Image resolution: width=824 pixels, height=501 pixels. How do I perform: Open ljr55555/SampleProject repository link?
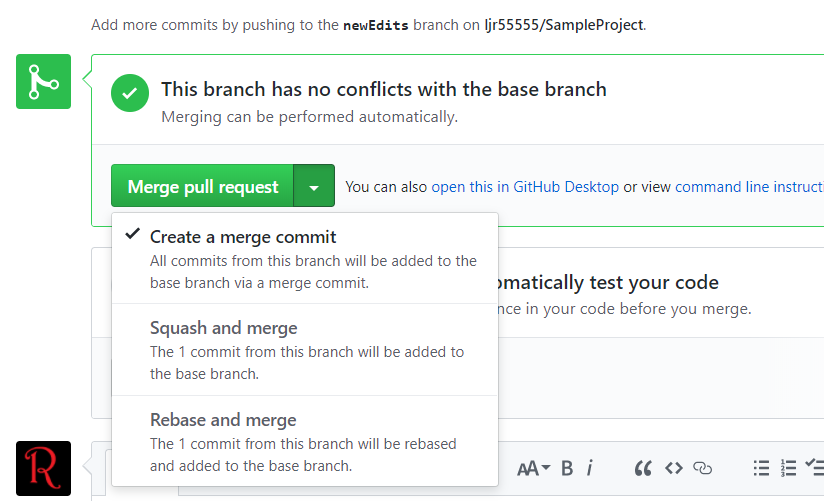click(564, 25)
